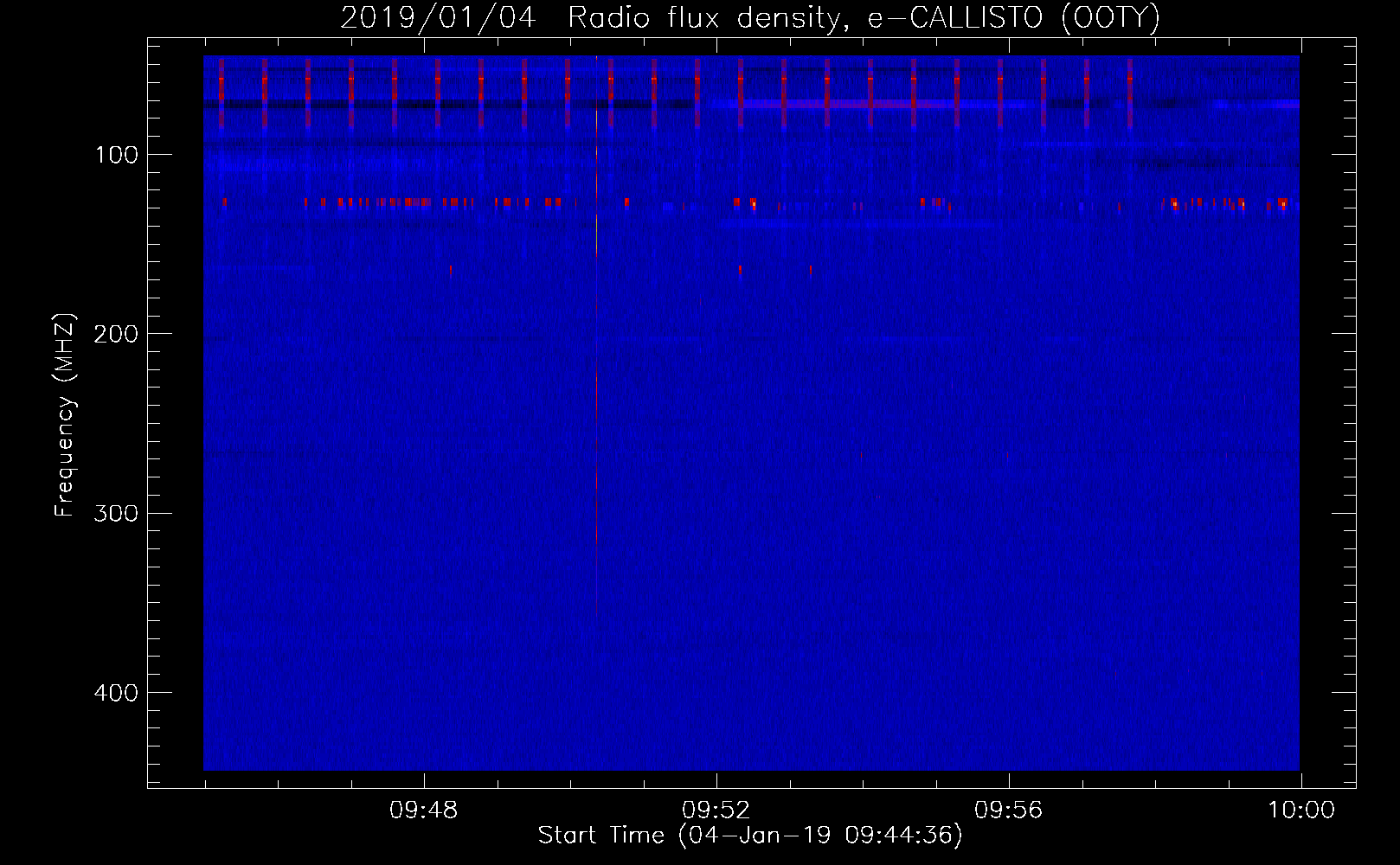Click the '09:56' time tick label
The height and width of the screenshot is (865, 1400).
tap(1009, 811)
